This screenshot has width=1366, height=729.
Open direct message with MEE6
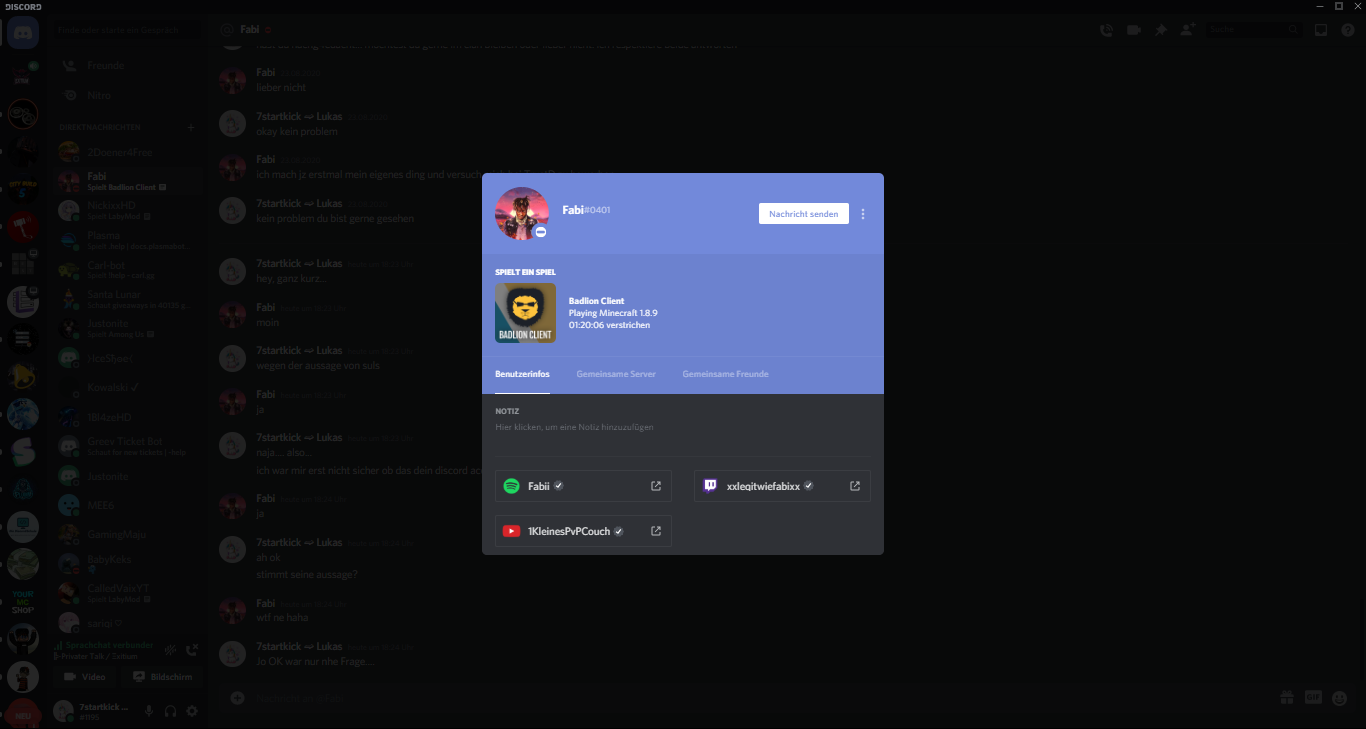pyautogui.click(x=130, y=506)
